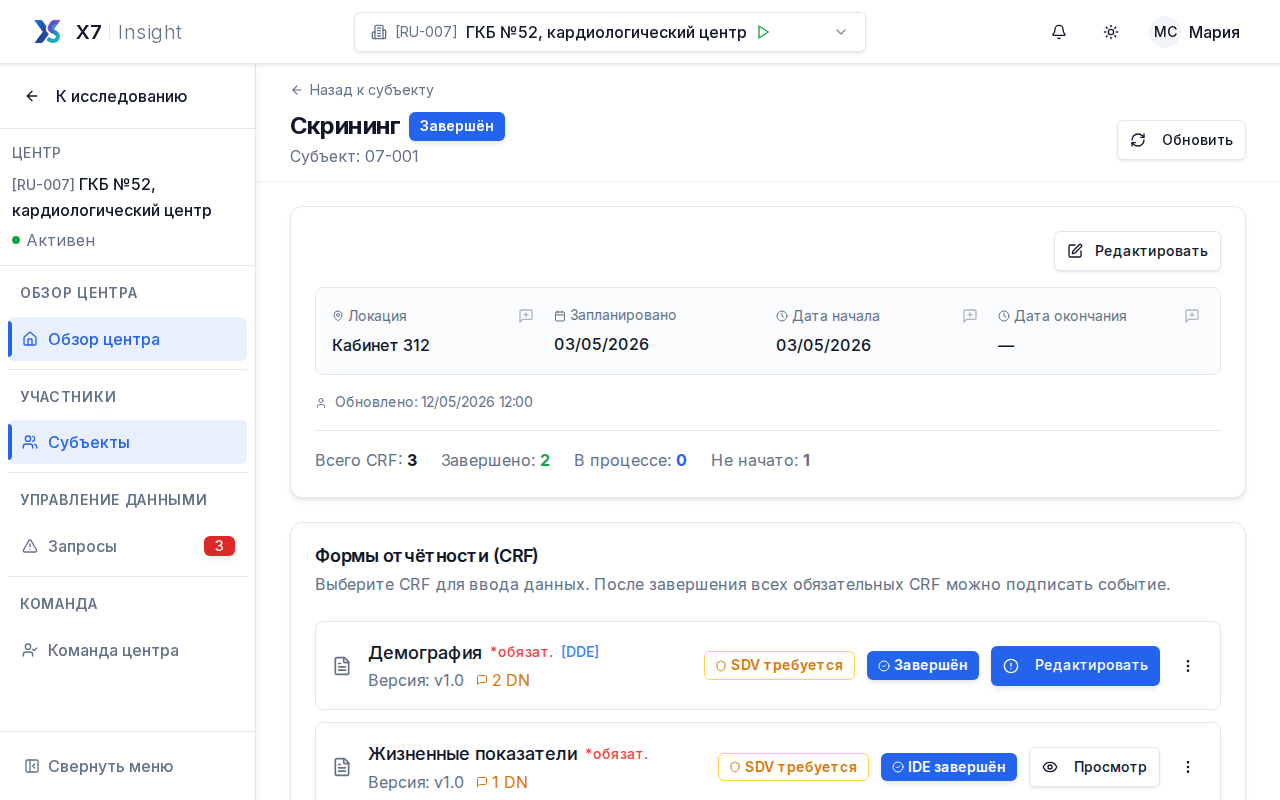Screen dimensions: 1280x800
Task: Click the green play icon by site name
Action: point(763,32)
